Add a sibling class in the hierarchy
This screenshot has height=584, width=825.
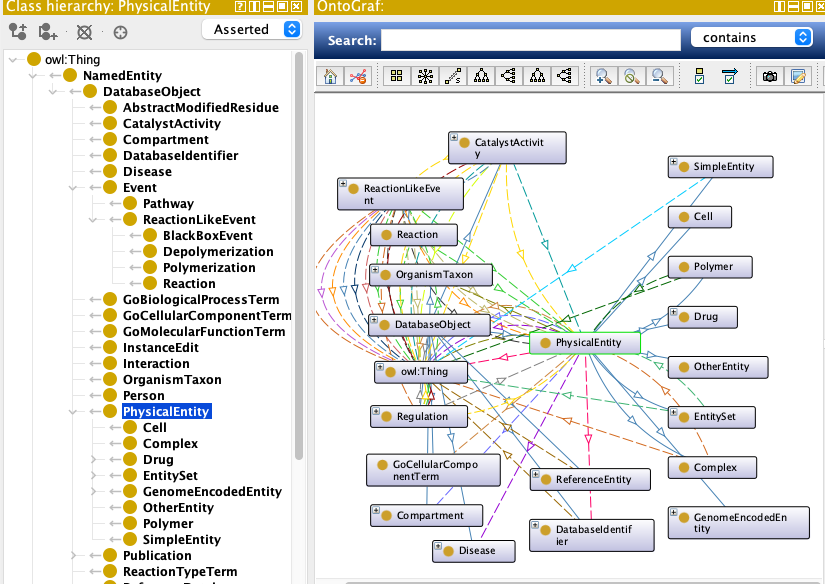[48, 32]
